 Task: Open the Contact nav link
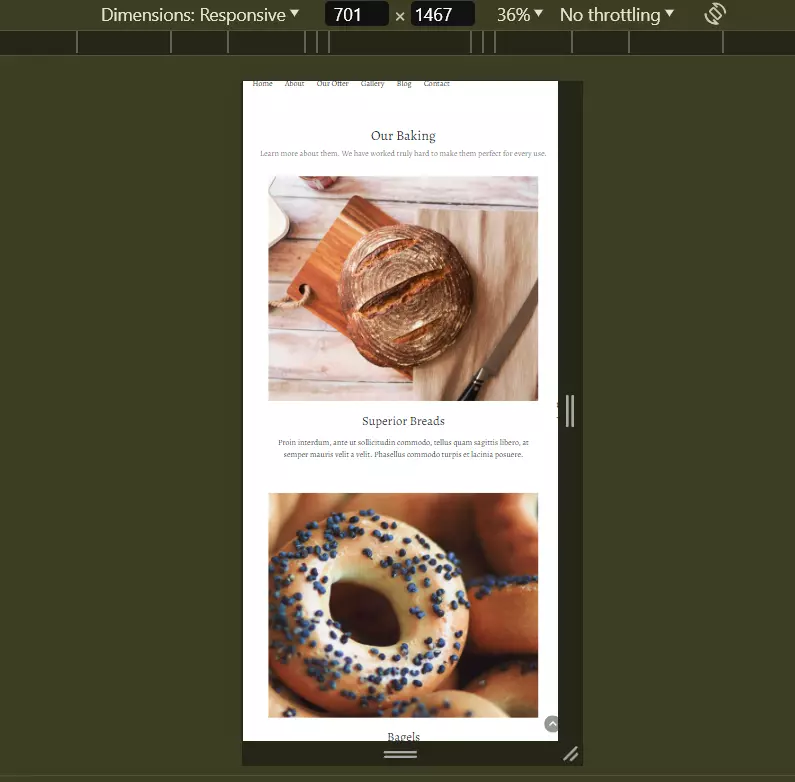(x=437, y=84)
